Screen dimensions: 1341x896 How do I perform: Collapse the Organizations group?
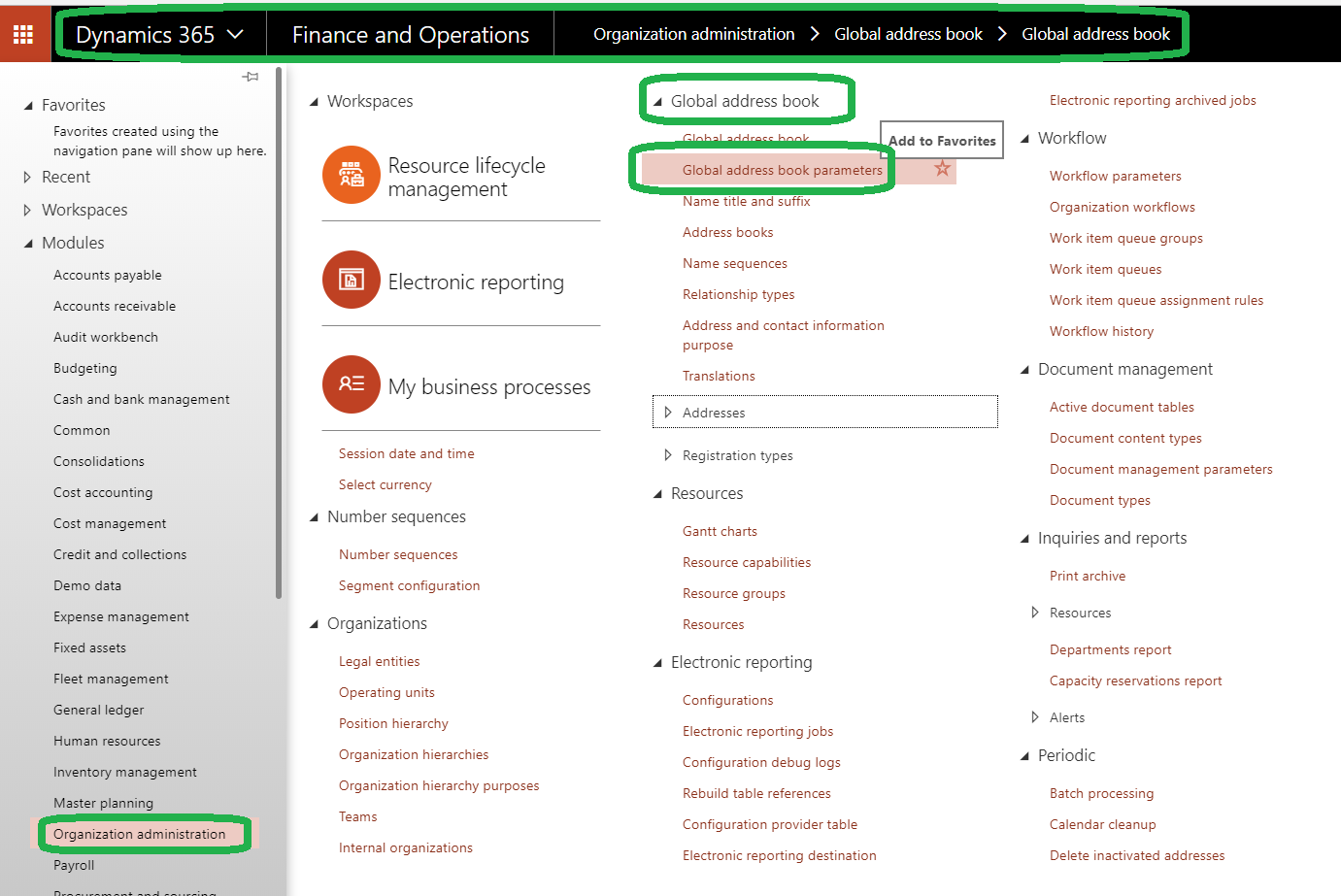[314, 623]
